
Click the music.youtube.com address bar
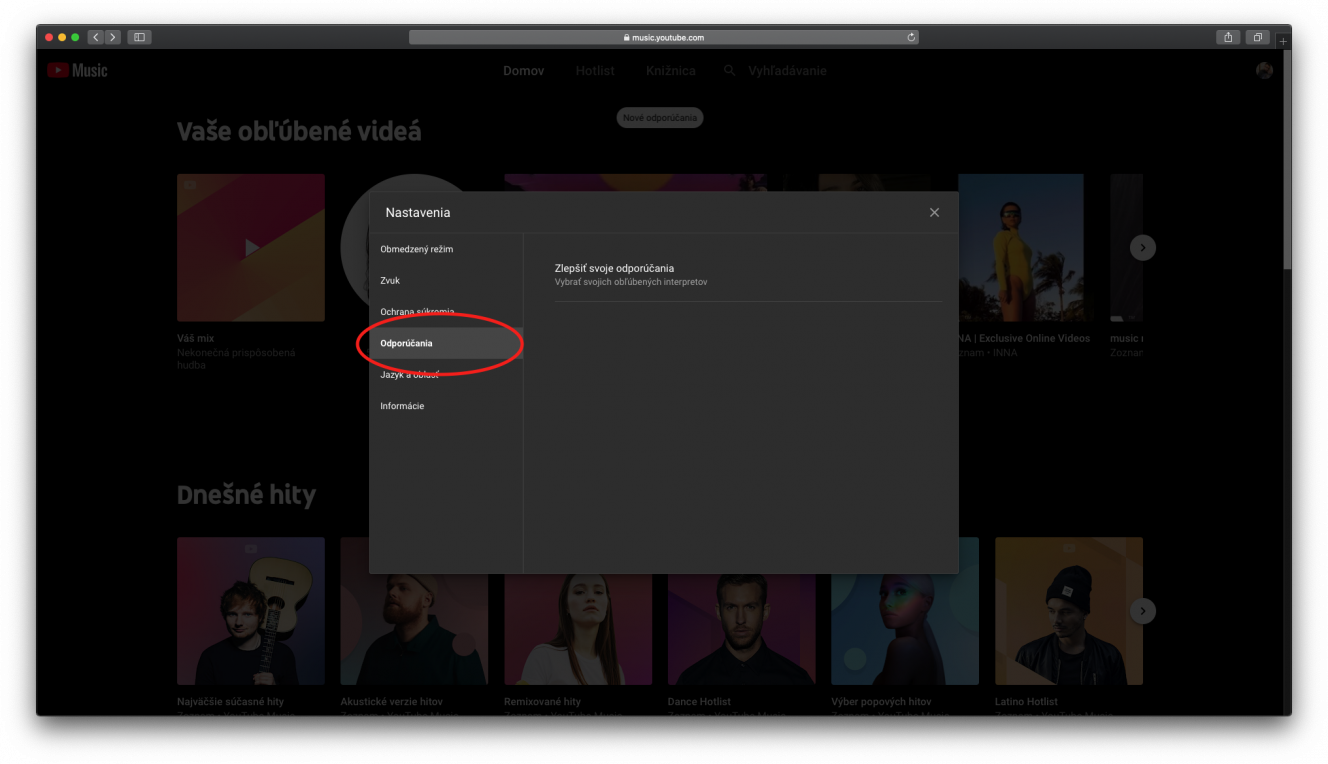(664, 37)
